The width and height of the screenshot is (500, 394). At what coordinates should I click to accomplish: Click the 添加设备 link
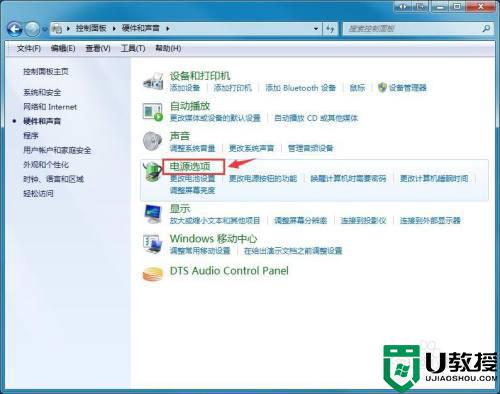point(185,88)
